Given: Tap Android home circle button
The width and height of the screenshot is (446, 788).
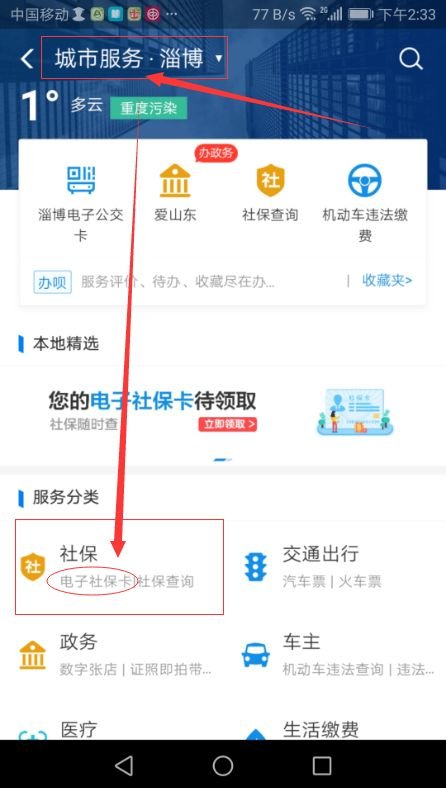Looking at the screenshot, I should [223, 765].
